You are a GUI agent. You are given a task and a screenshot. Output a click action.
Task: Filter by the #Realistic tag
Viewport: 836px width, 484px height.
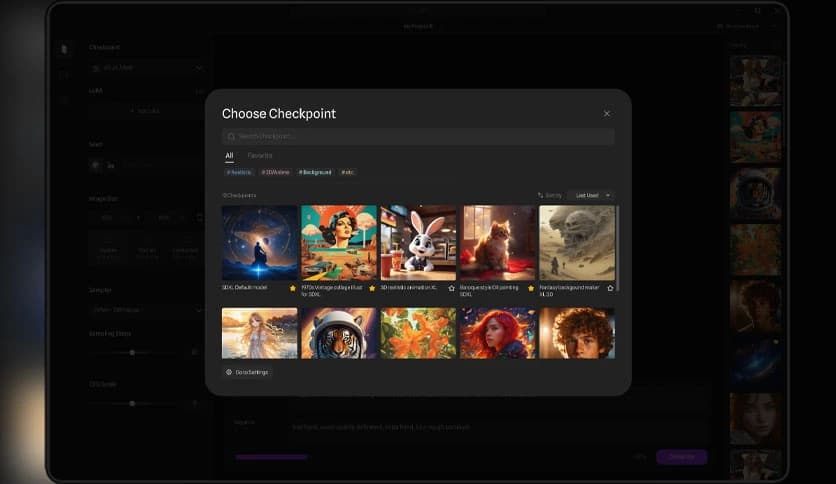point(238,172)
